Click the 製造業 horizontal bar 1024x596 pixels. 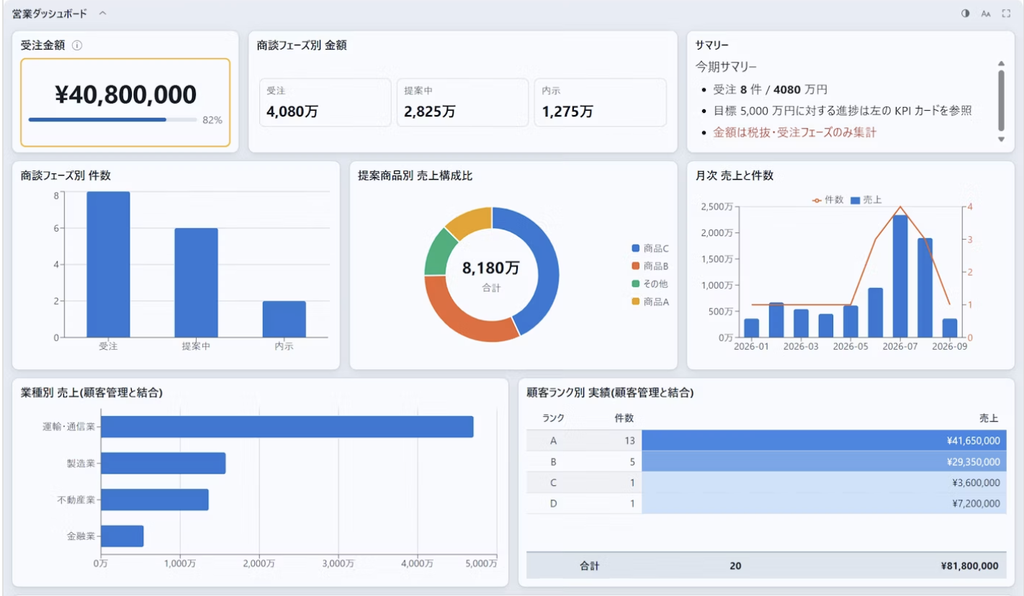coord(163,463)
